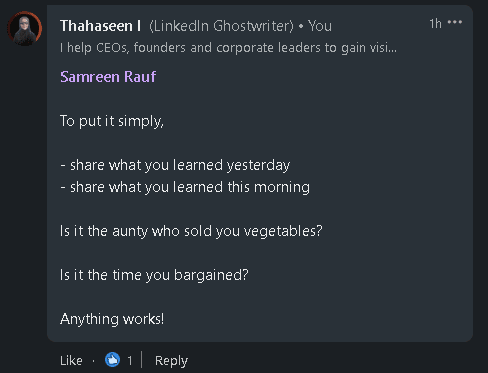Click the '(LinkedIn Ghostwriter)' label beside the name
Screen dimensions: 488x373
pyautogui.click(x=221, y=26)
